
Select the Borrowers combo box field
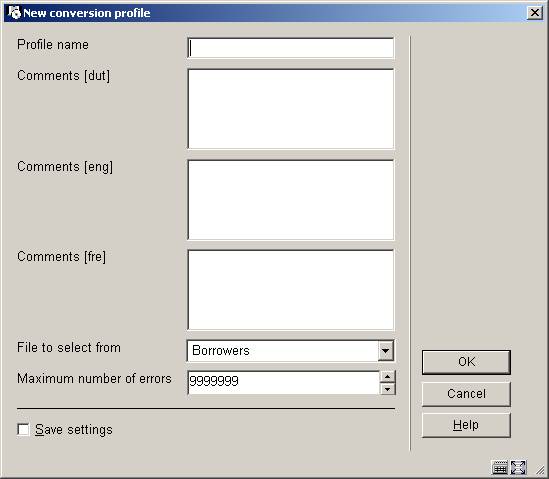pos(290,350)
